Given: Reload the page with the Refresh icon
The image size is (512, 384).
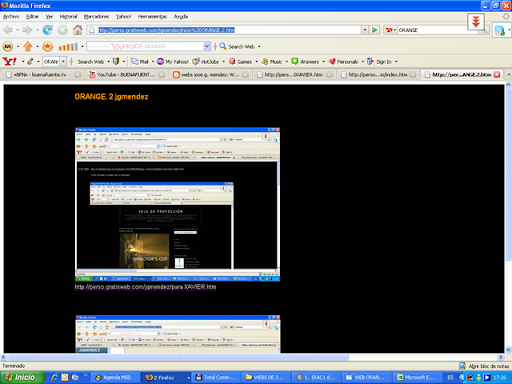Looking at the screenshot, I should click(x=48, y=30).
